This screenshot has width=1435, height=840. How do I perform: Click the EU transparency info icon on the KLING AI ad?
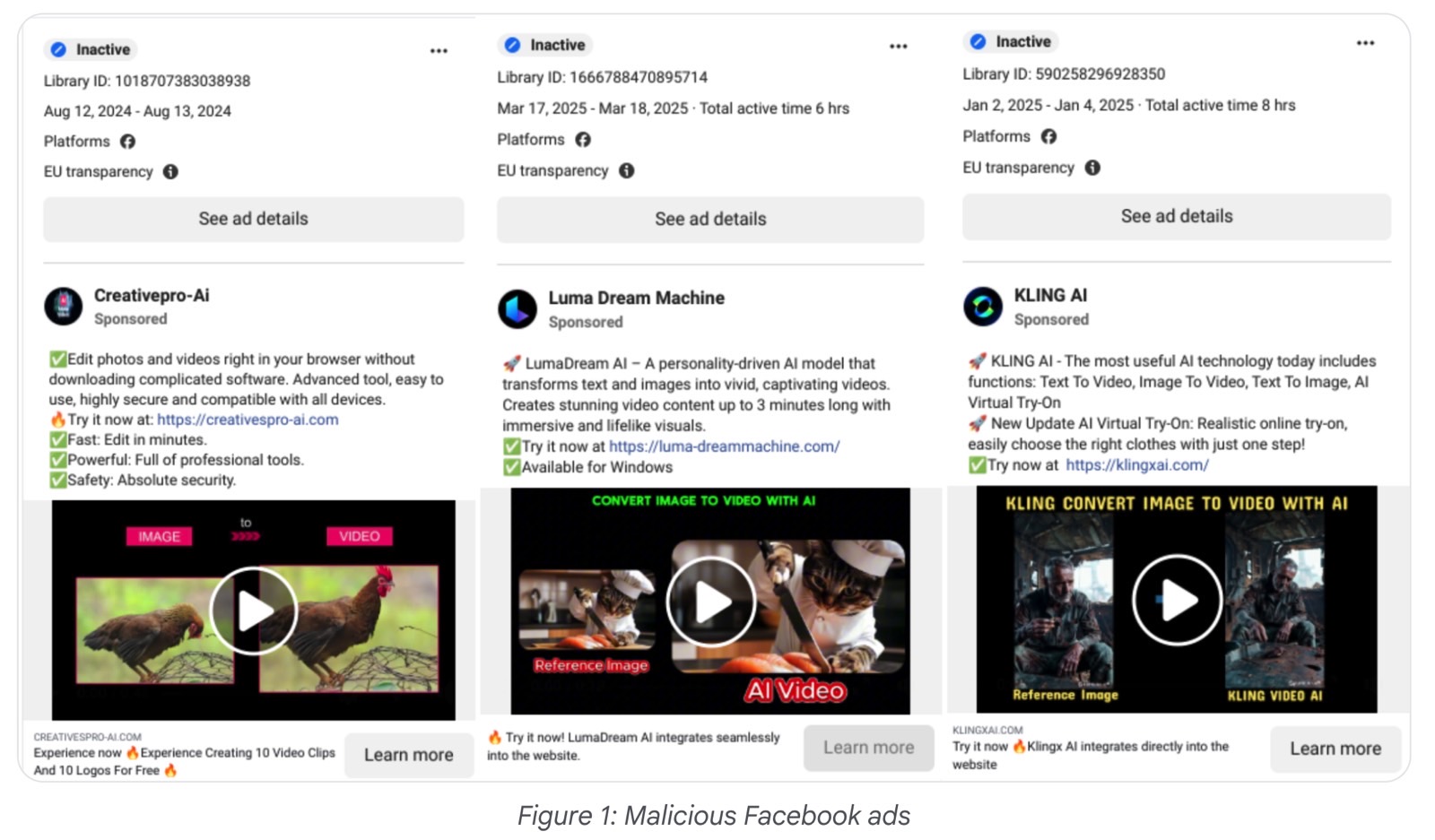(1092, 168)
